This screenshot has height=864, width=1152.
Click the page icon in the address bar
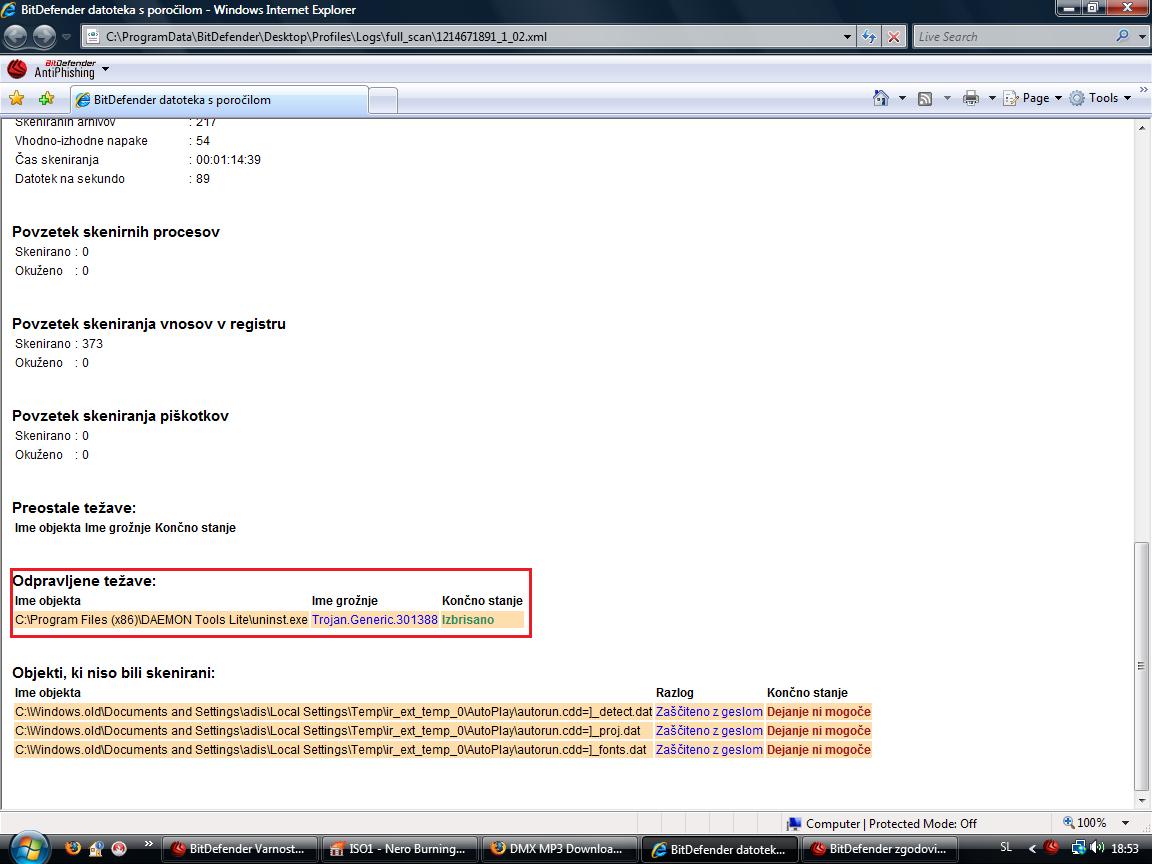pyautogui.click(x=93, y=37)
